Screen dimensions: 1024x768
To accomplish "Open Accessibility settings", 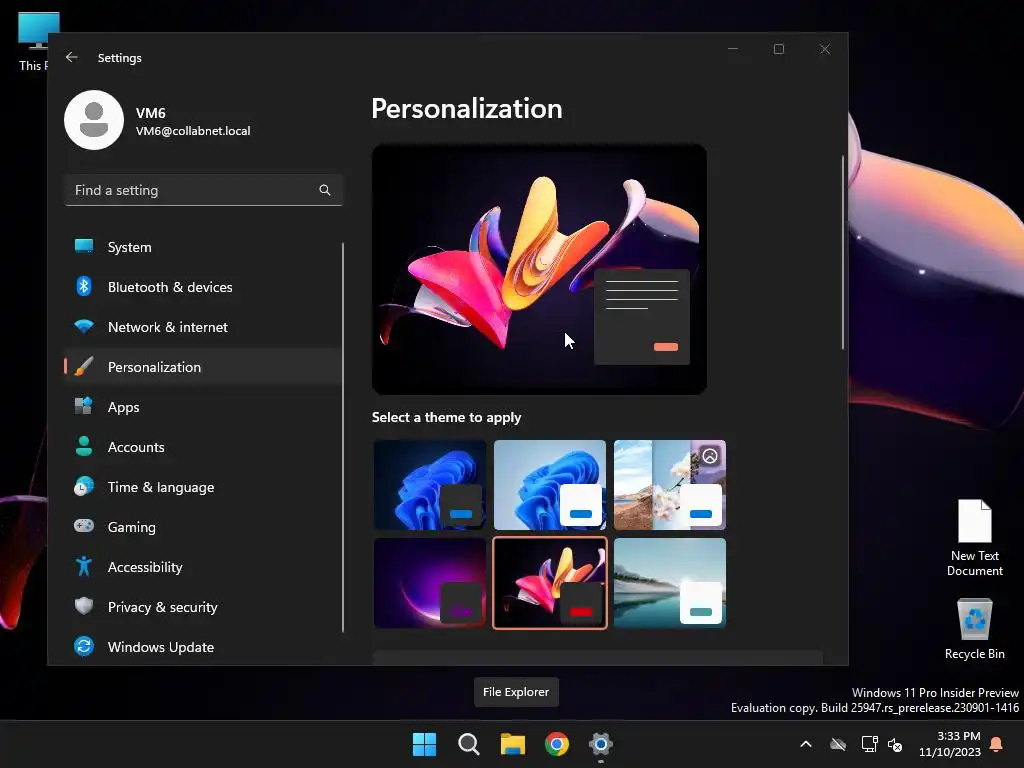I will pos(204,567).
